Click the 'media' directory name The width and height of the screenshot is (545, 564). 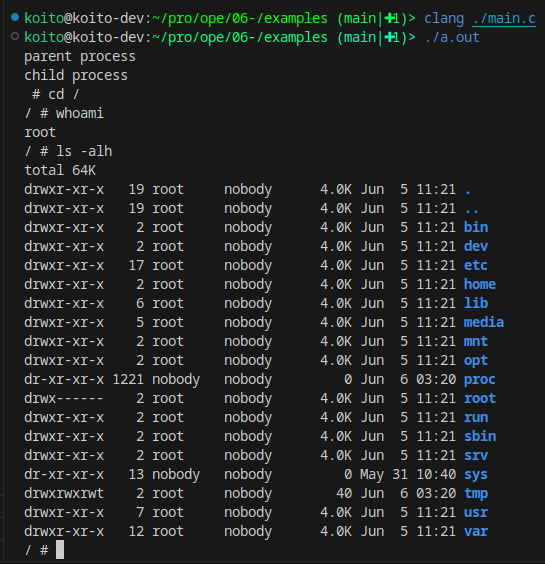(x=484, y=322)
